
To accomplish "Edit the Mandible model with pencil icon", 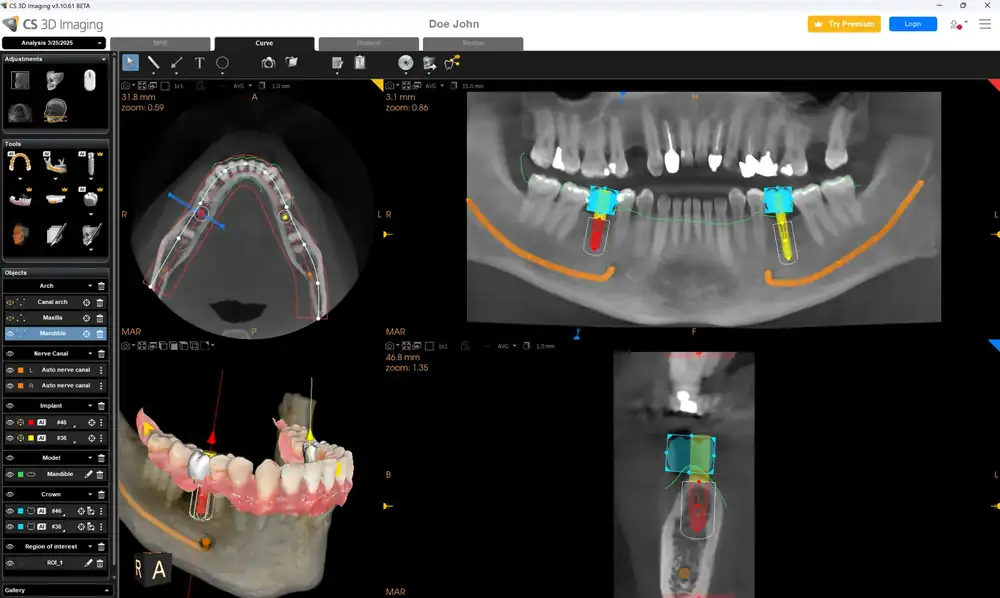I will [x=89, y=474].
